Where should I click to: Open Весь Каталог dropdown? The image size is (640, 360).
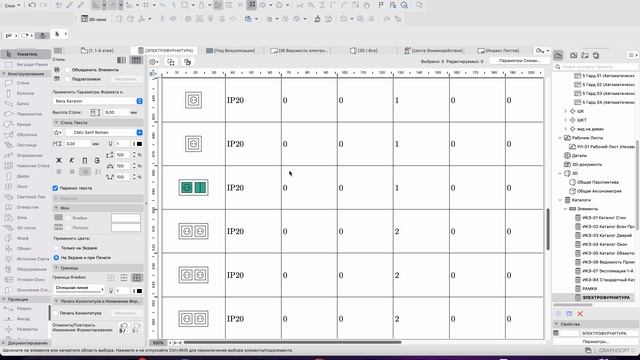pyautogui.click(x=98, y=101)
